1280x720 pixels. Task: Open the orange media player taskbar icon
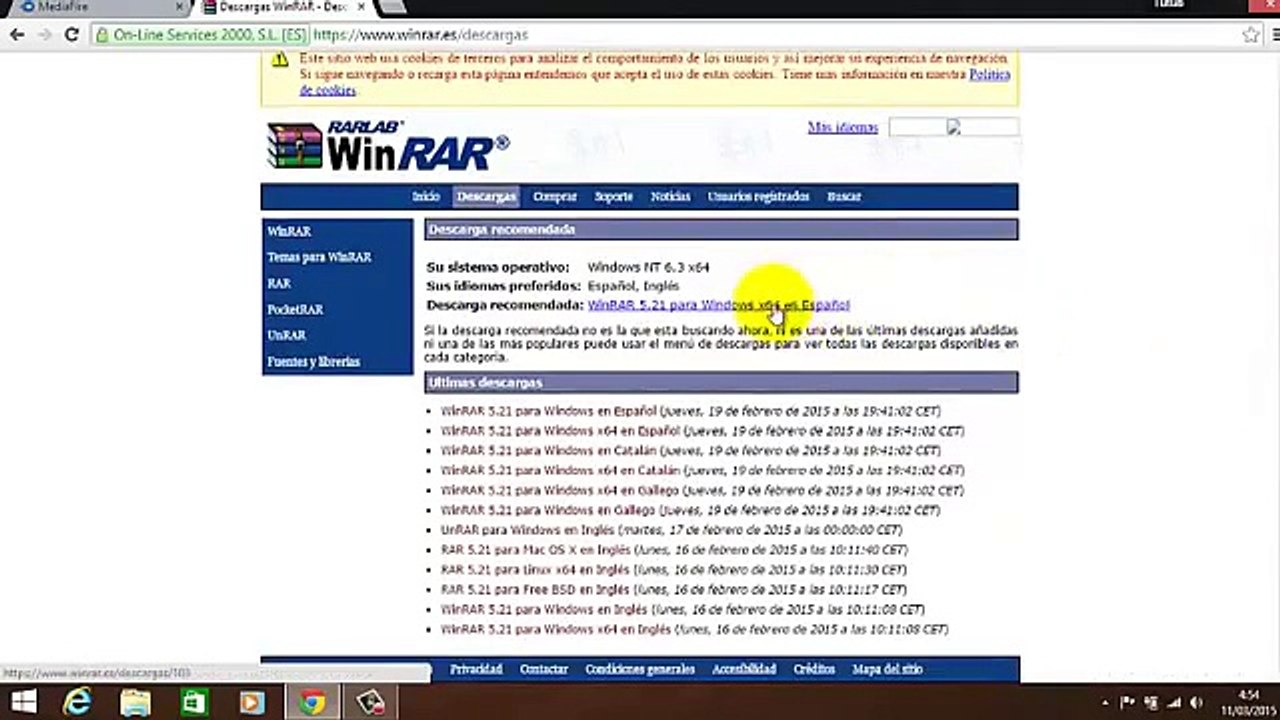(x=251, y=702)
